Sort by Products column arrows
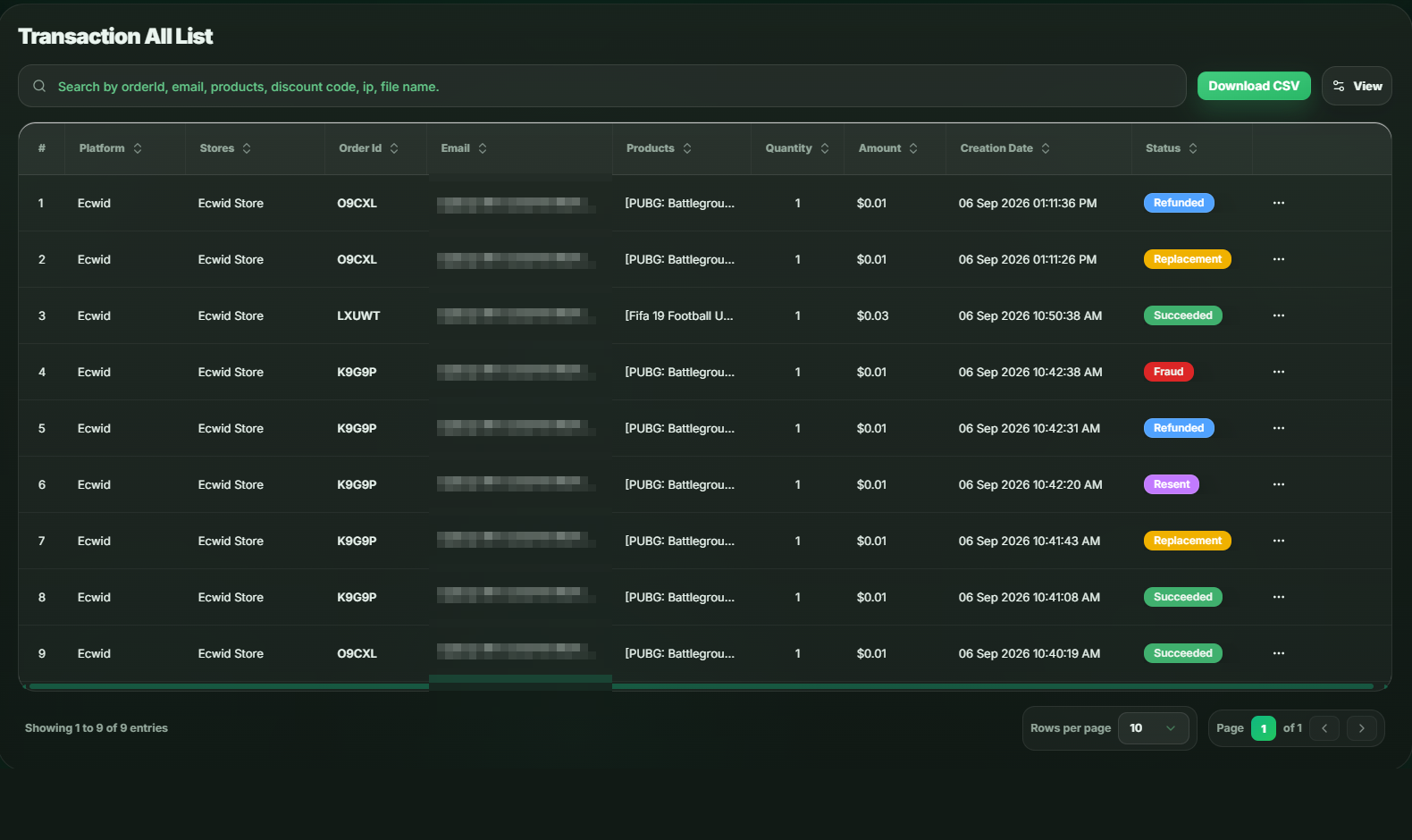Image resolution: width=1412 pixels, height=840 pixels. tap(687, 148)
